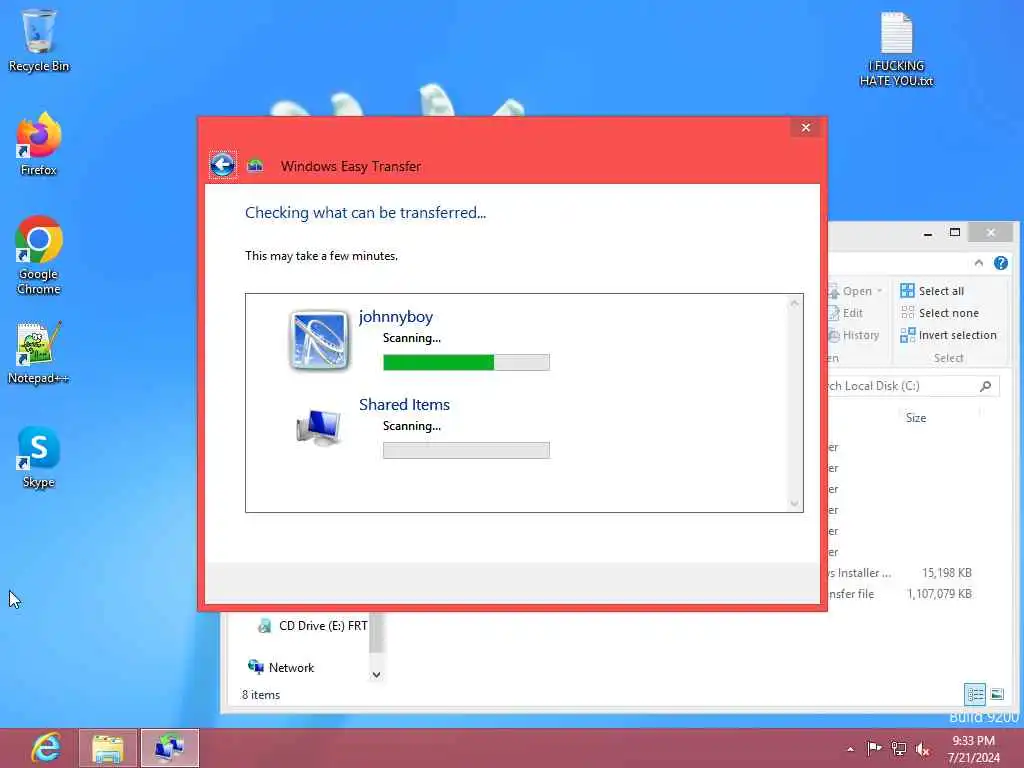Click the search magnifier icon in Explorer

click(x=985, y=386)
